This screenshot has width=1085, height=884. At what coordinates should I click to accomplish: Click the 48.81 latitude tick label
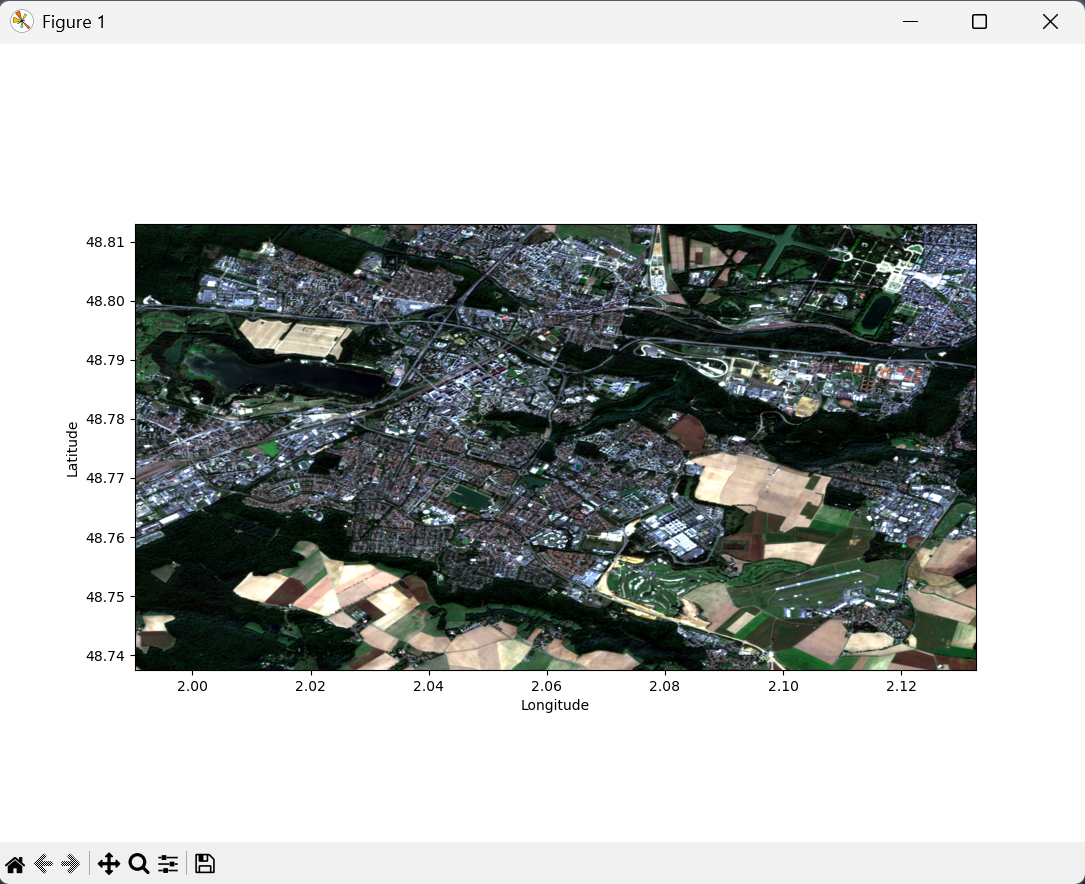point(106,242)
